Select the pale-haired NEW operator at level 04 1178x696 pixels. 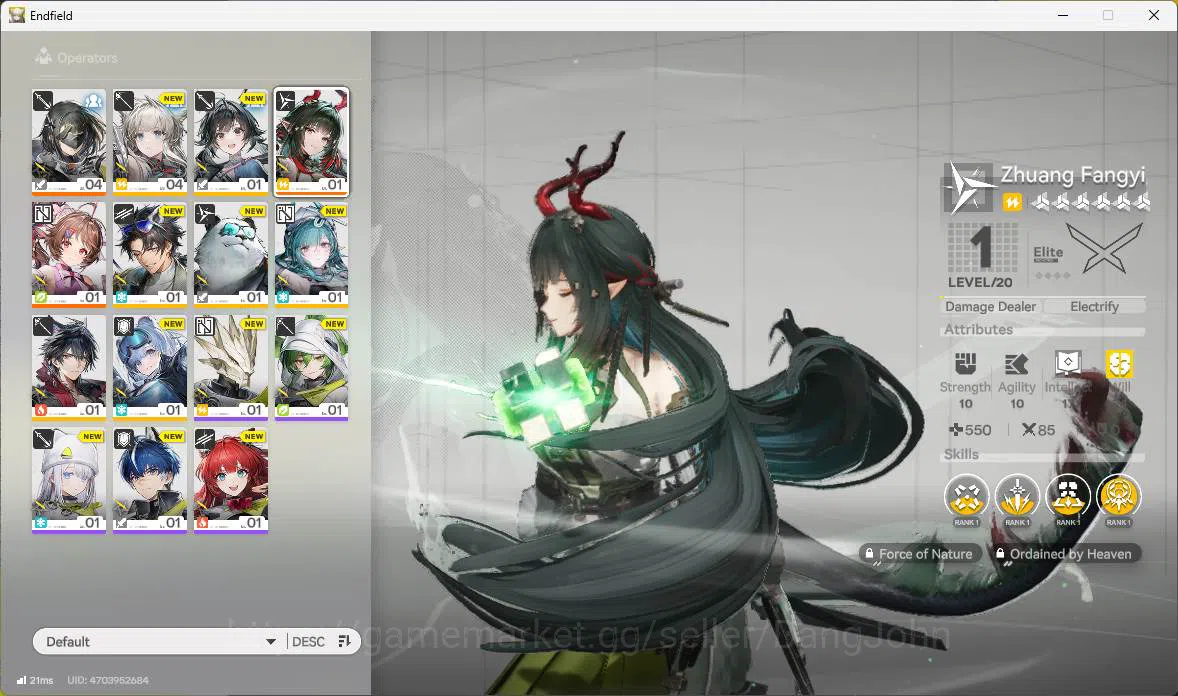[150, 142]
